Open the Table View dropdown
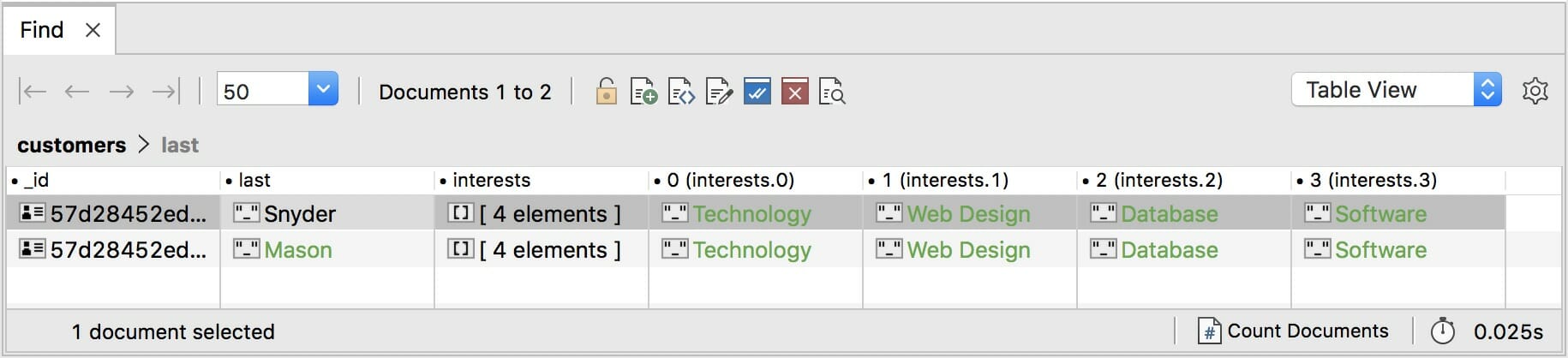 pyautogui.click(x=1487, y=89)
